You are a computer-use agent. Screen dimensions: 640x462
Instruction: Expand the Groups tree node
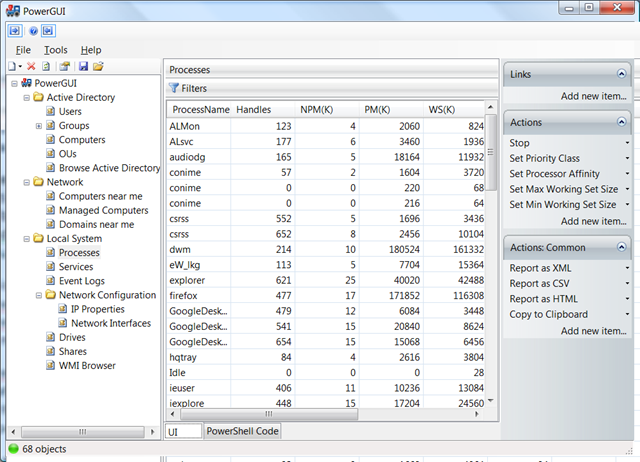coord(39,126)
